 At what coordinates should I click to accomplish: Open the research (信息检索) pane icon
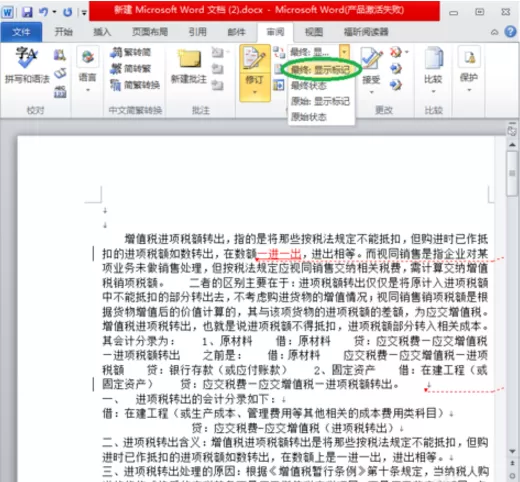(x=60, y=55)
